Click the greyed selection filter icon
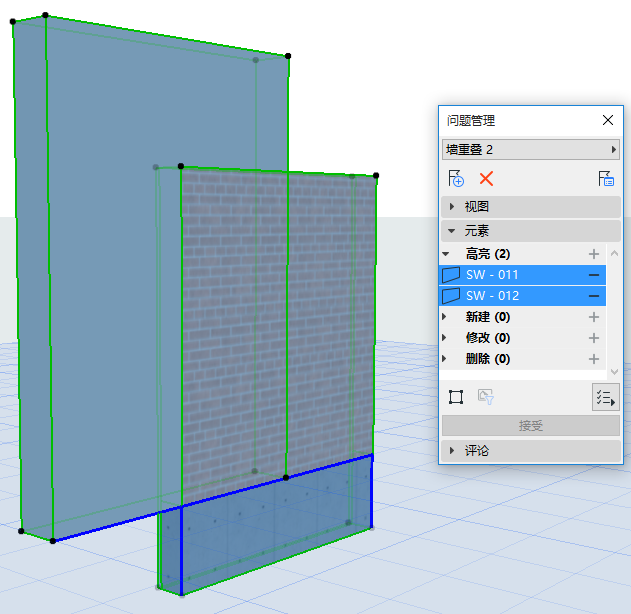This screenshot has width=631, height=614. (x=486, y=397)
